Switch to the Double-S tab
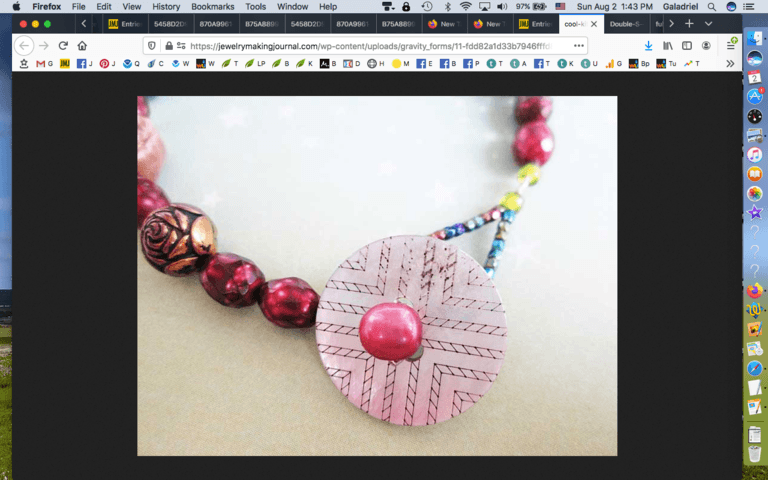 627,23
